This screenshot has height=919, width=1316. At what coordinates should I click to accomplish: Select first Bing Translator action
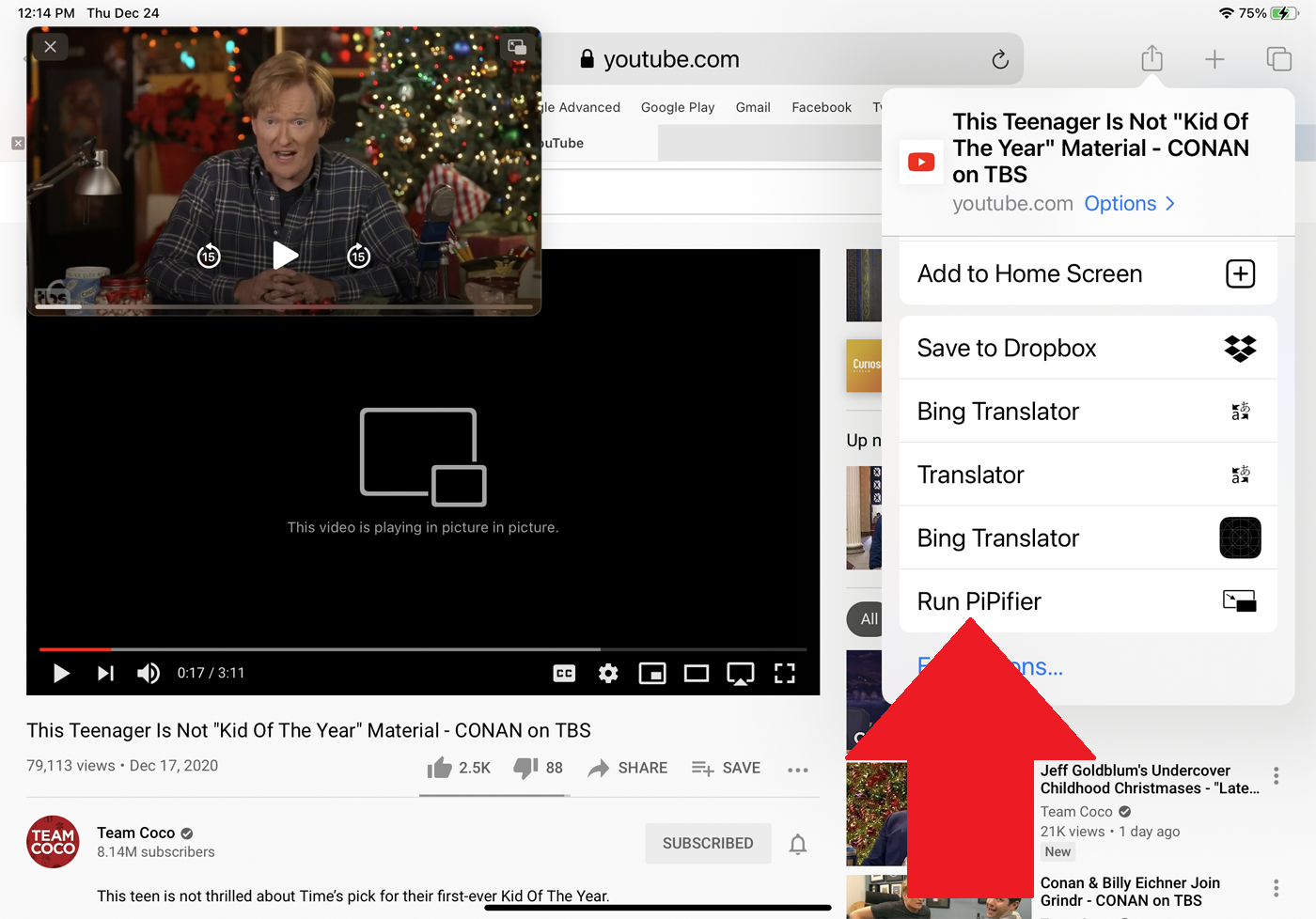pos(1088,412)
